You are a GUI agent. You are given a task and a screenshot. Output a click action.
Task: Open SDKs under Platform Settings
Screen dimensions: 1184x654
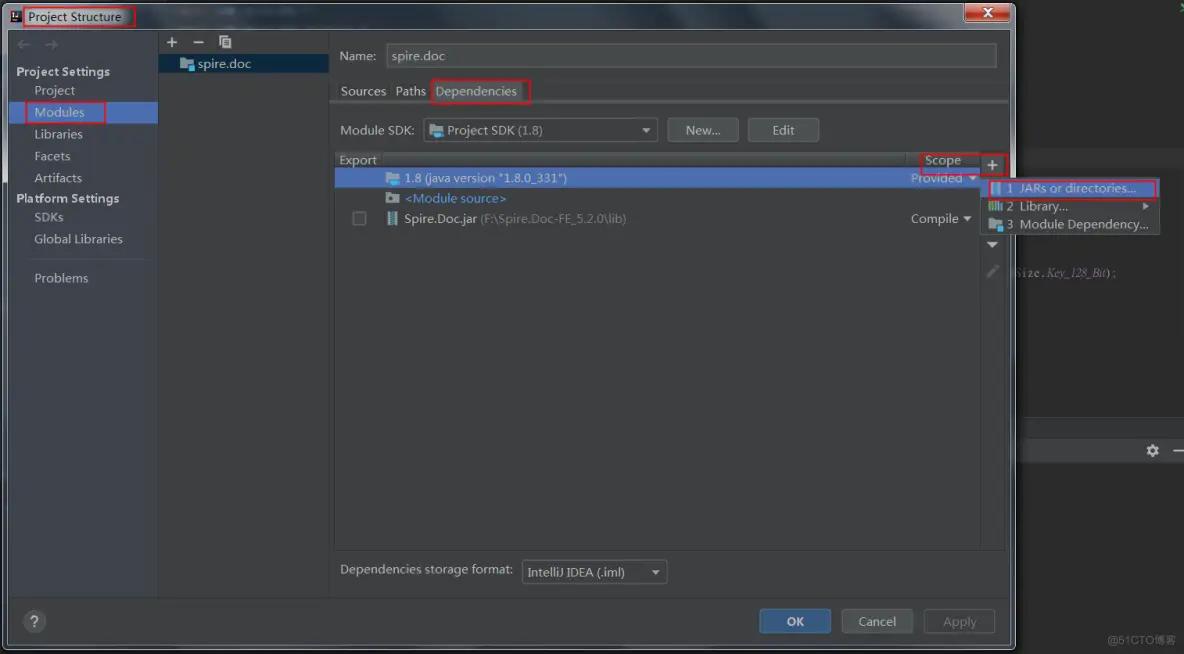pos(49,217)
